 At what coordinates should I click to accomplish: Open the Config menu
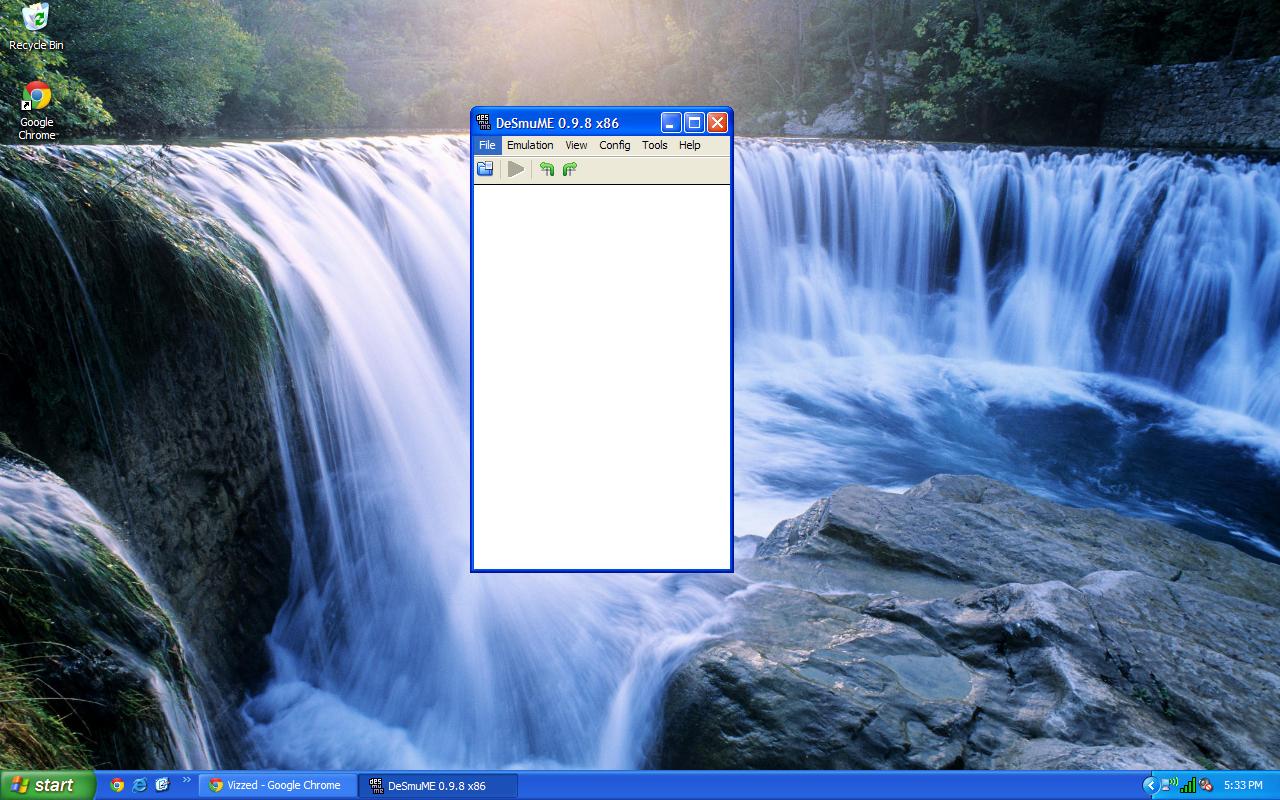coord(615,145)
